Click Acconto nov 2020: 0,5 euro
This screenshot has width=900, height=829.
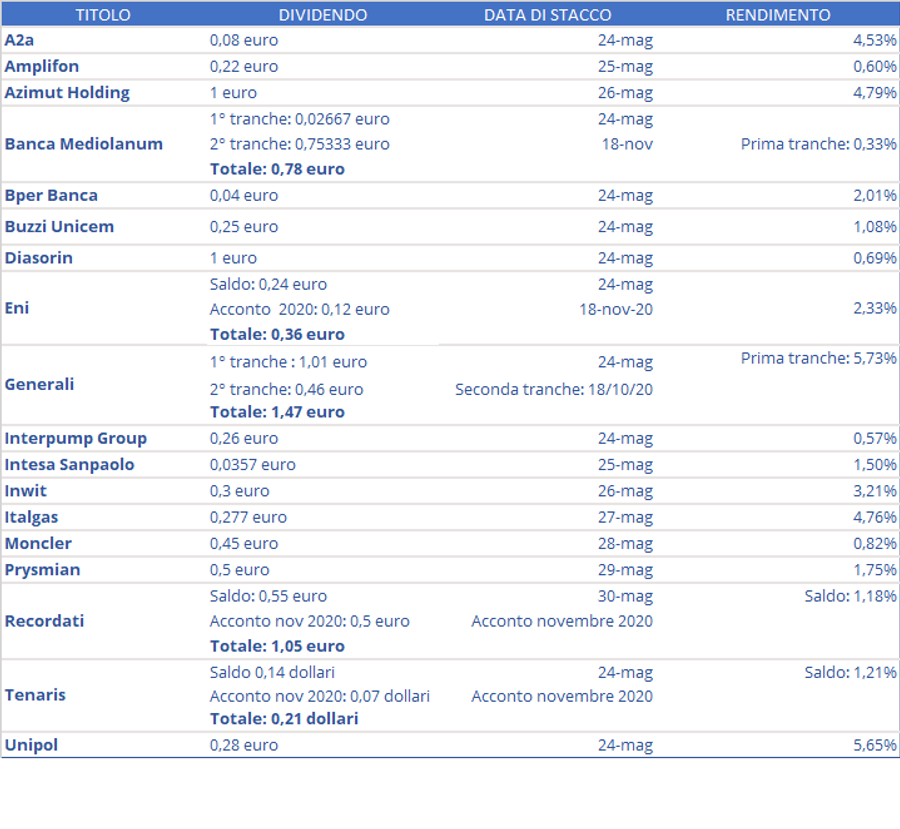point(309,621)
